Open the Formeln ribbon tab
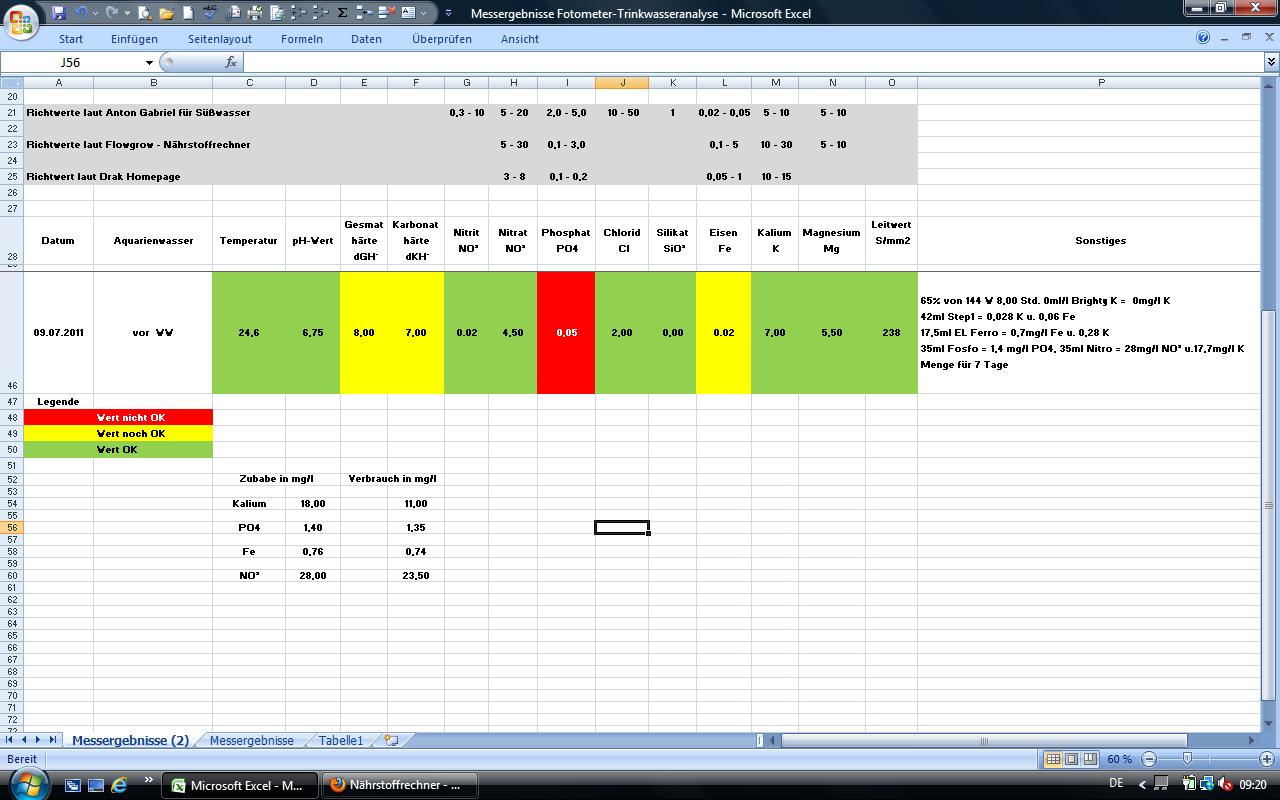1280x800 pixels. [301, 39]
